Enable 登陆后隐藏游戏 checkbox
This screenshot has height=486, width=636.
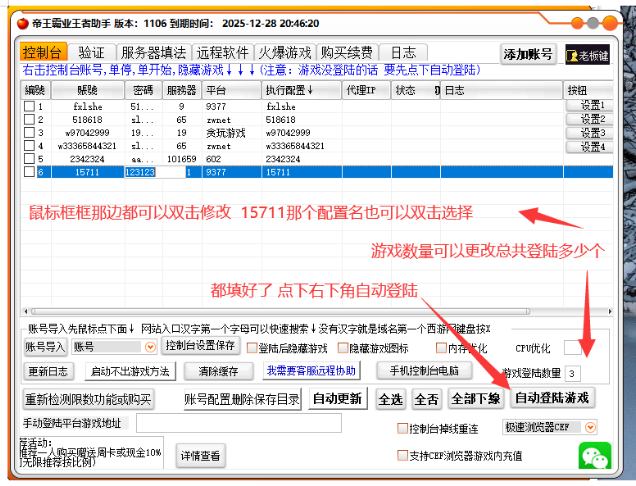(x=252, y=348)
